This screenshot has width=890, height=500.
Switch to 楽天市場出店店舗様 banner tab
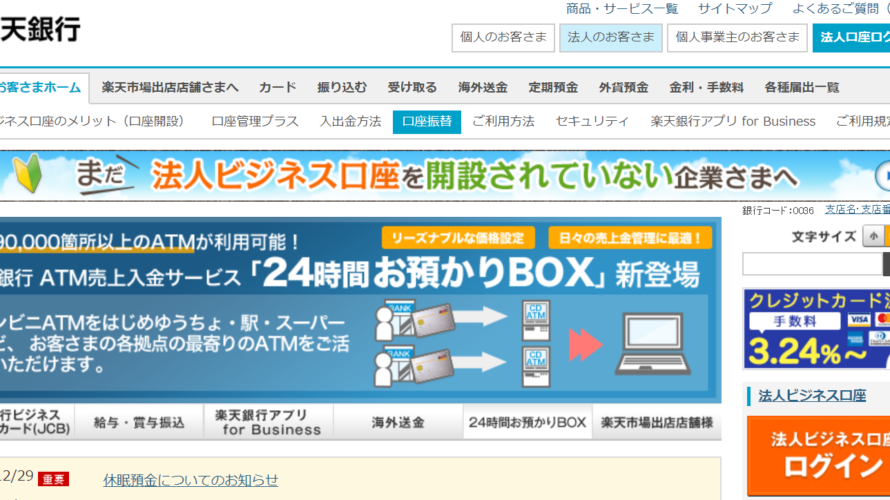tap(657, 422)
